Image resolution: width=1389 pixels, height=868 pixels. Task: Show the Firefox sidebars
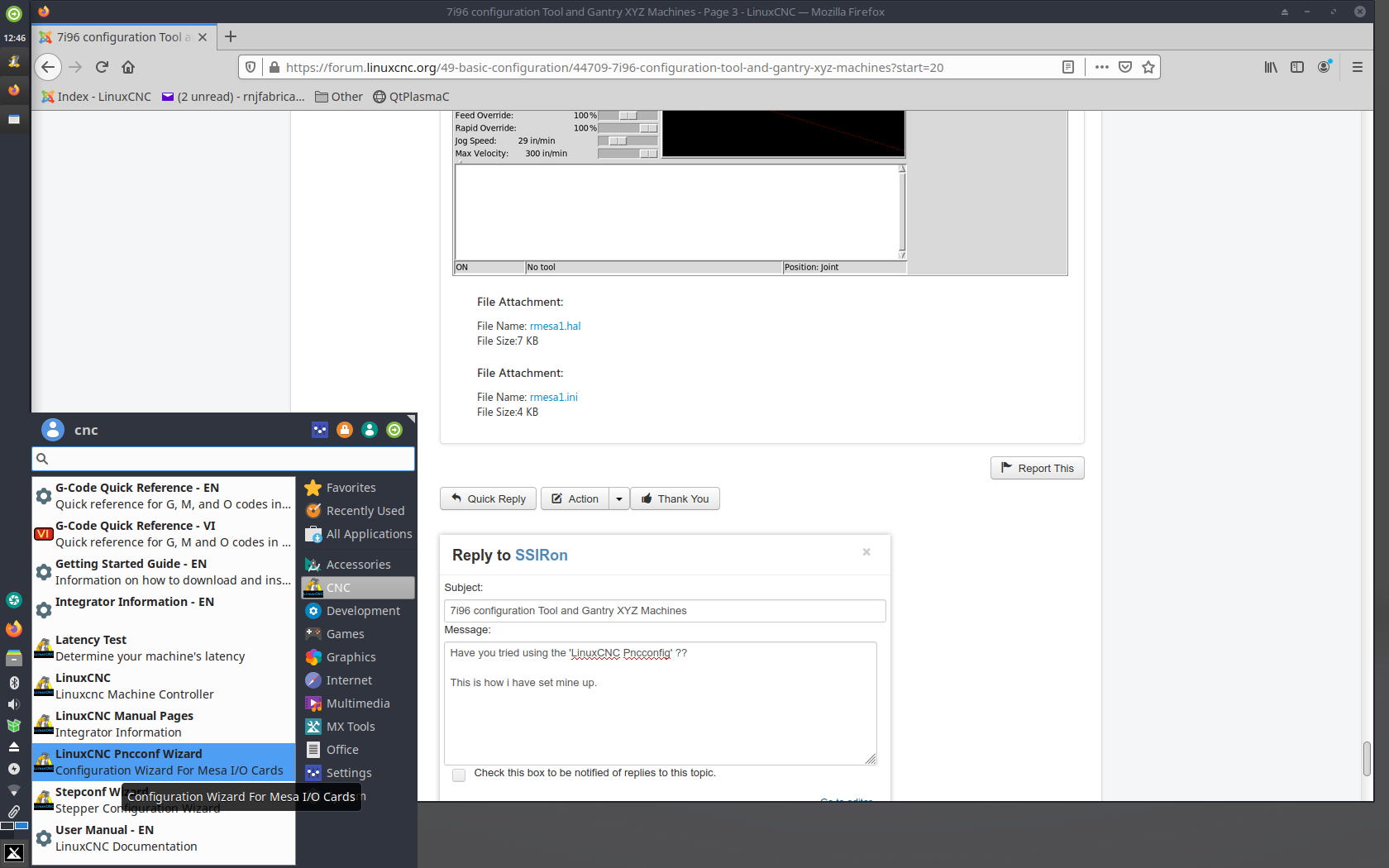1297,67
